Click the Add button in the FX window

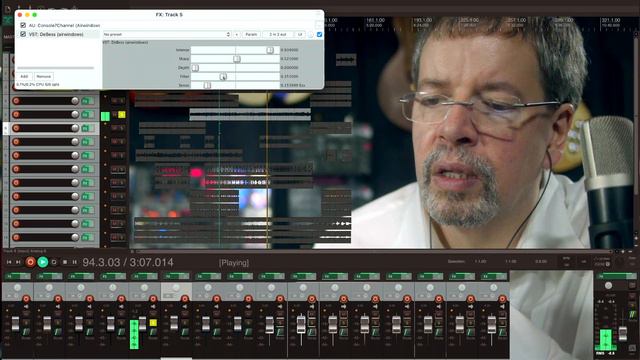click(x=24, y=76)
